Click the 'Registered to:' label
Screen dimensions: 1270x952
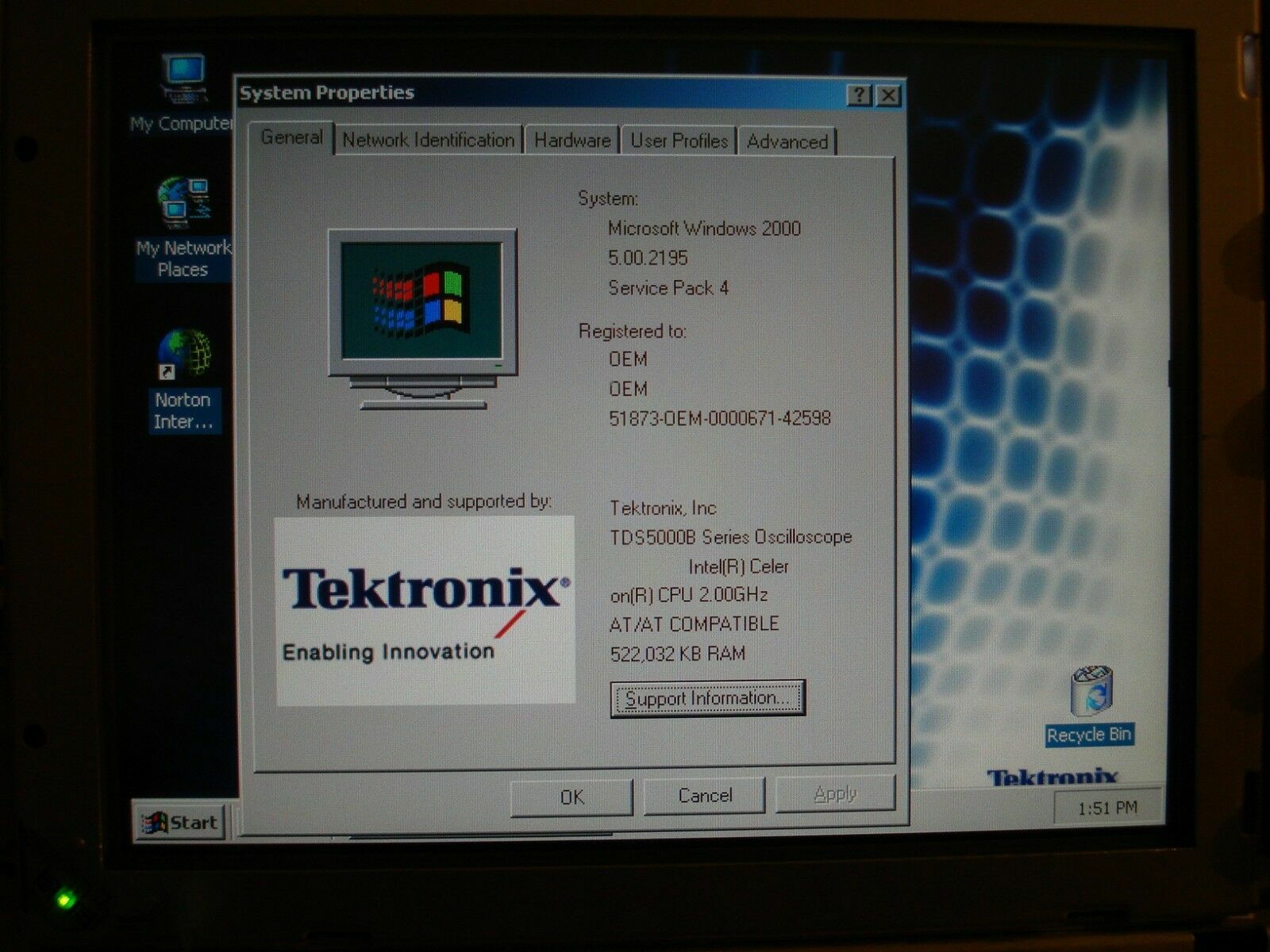tap(633, 331)
